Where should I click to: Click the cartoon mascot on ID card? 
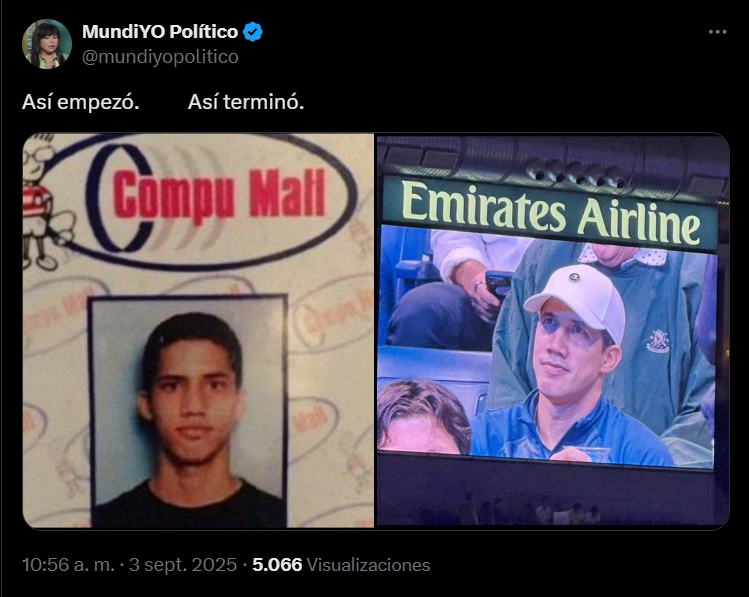tap(41, 203)
